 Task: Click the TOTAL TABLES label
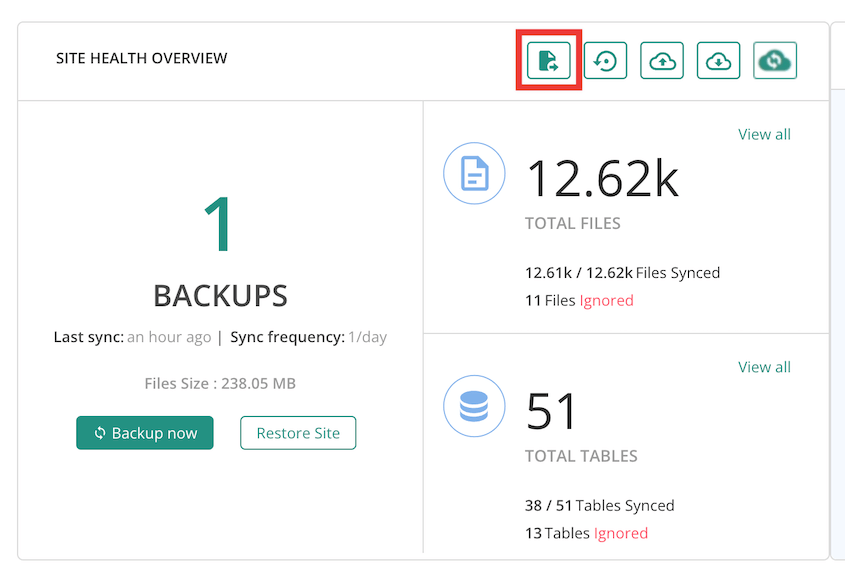click(x=581, y=456)
